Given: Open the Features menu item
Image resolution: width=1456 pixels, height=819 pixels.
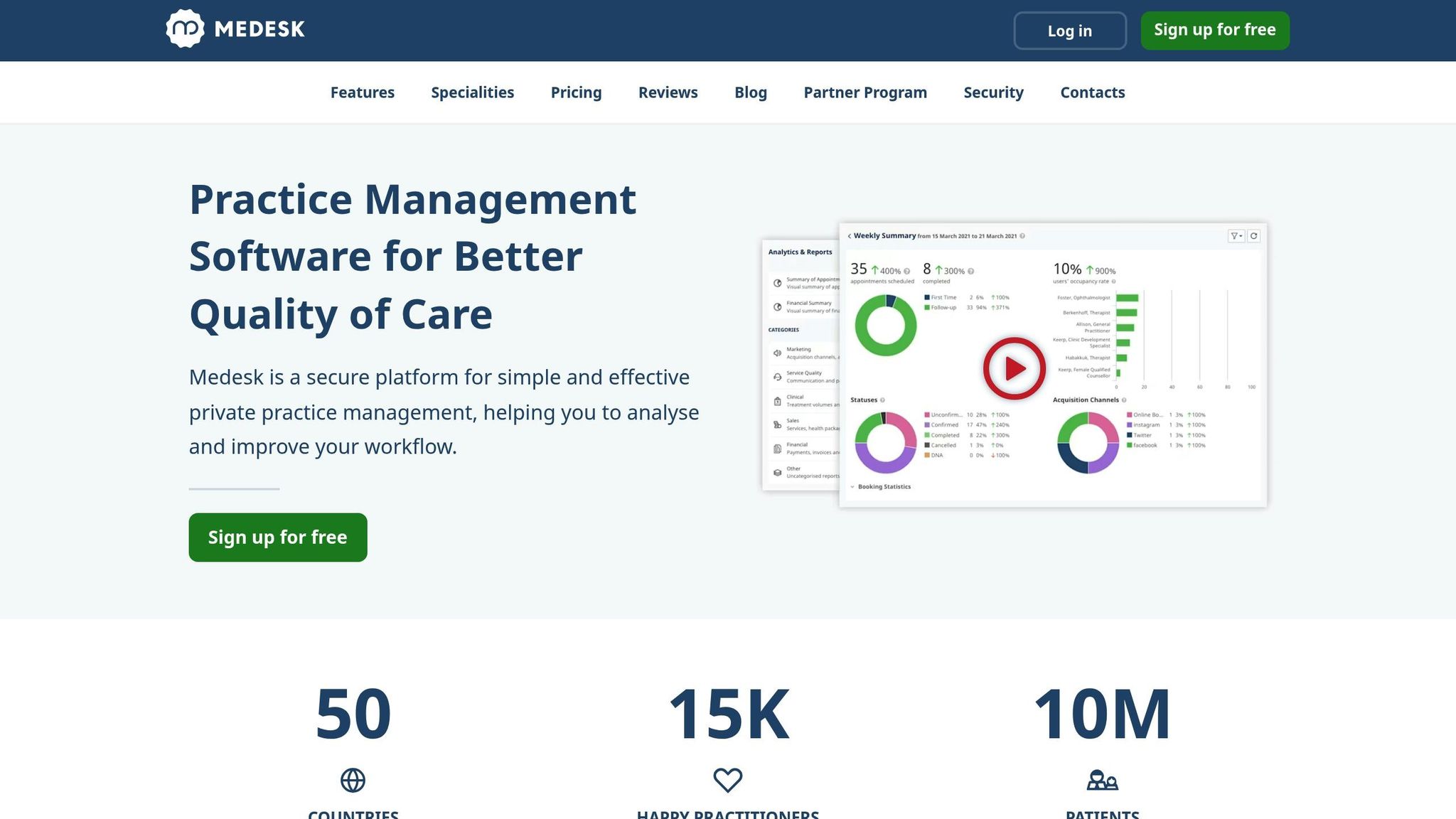Looking at the screenshot, I should (x=362, y=92).
